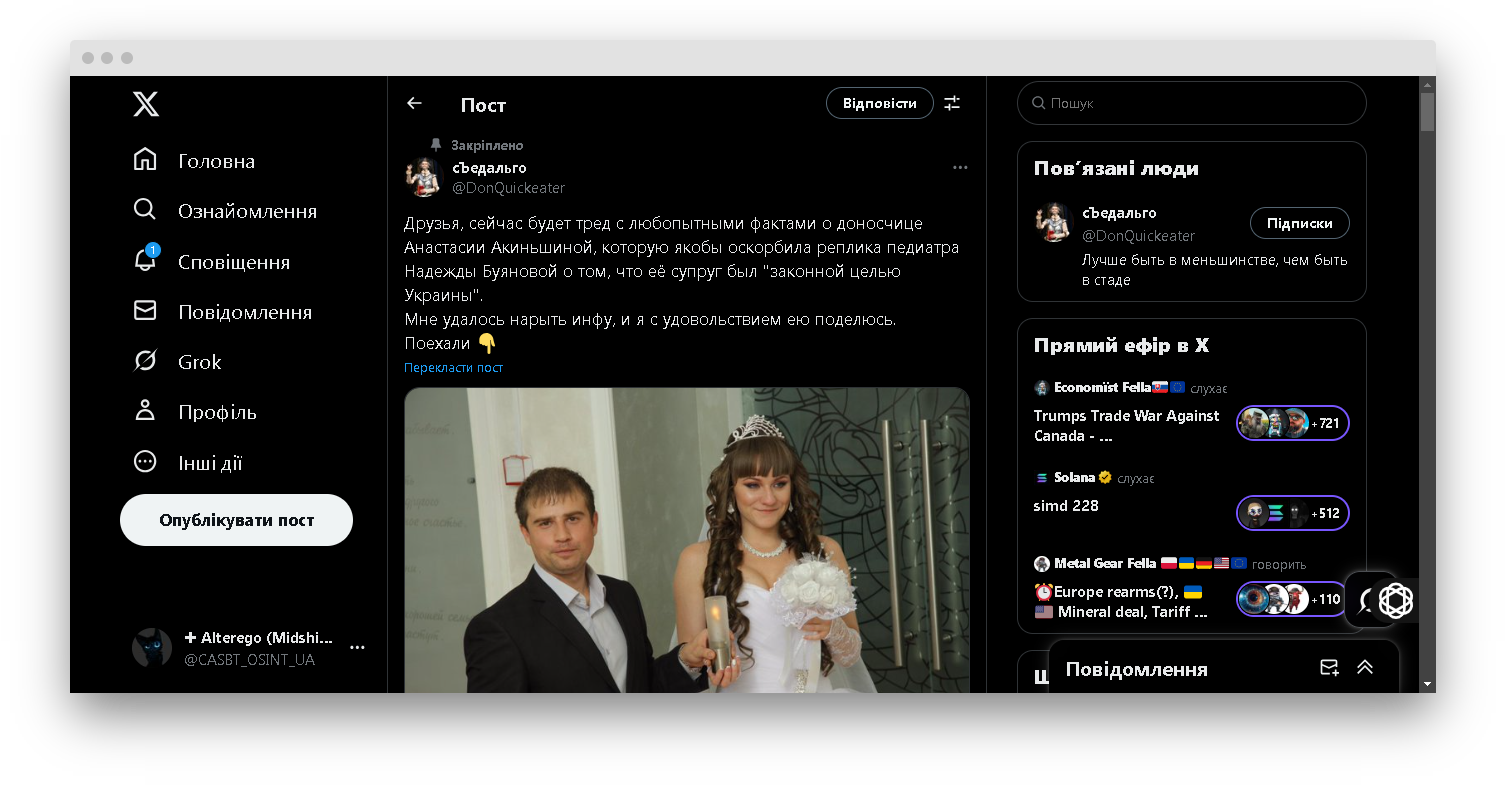Click Перекласти пост translate link
1506x793 pixels.
pos(453,368)
